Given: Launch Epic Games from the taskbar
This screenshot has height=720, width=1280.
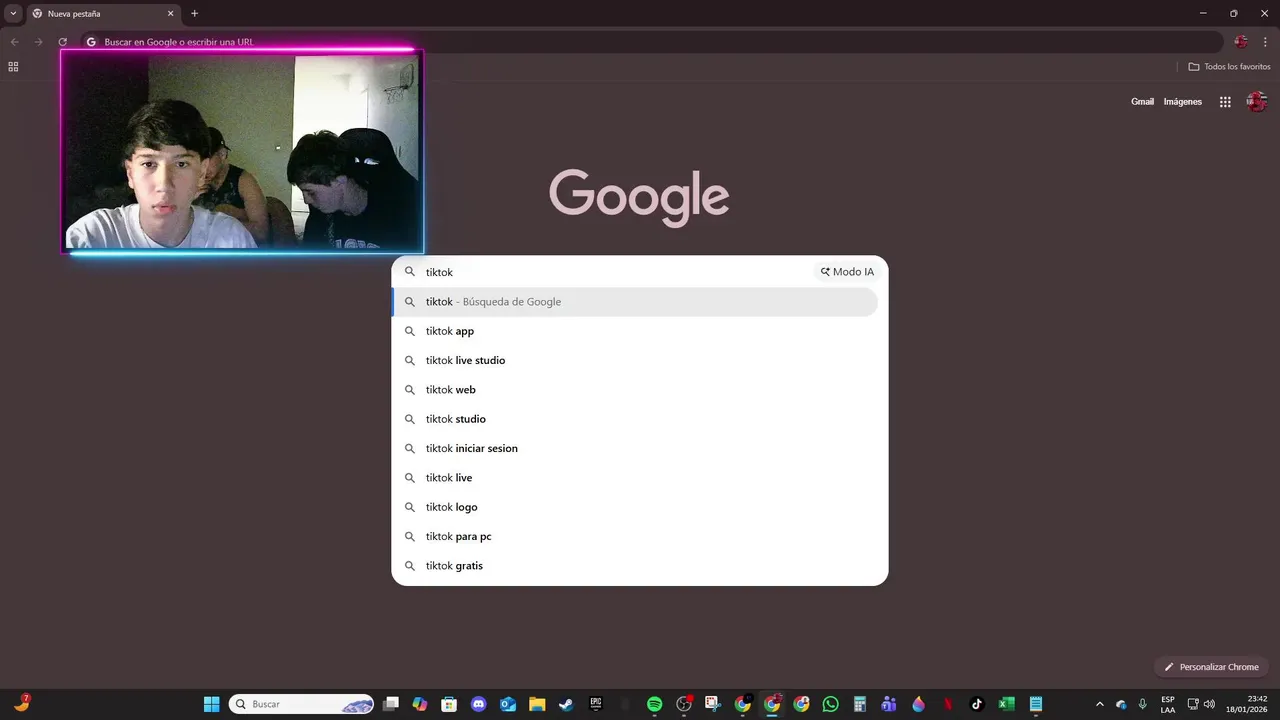Looking at the screenshot, I should (596, 704).
